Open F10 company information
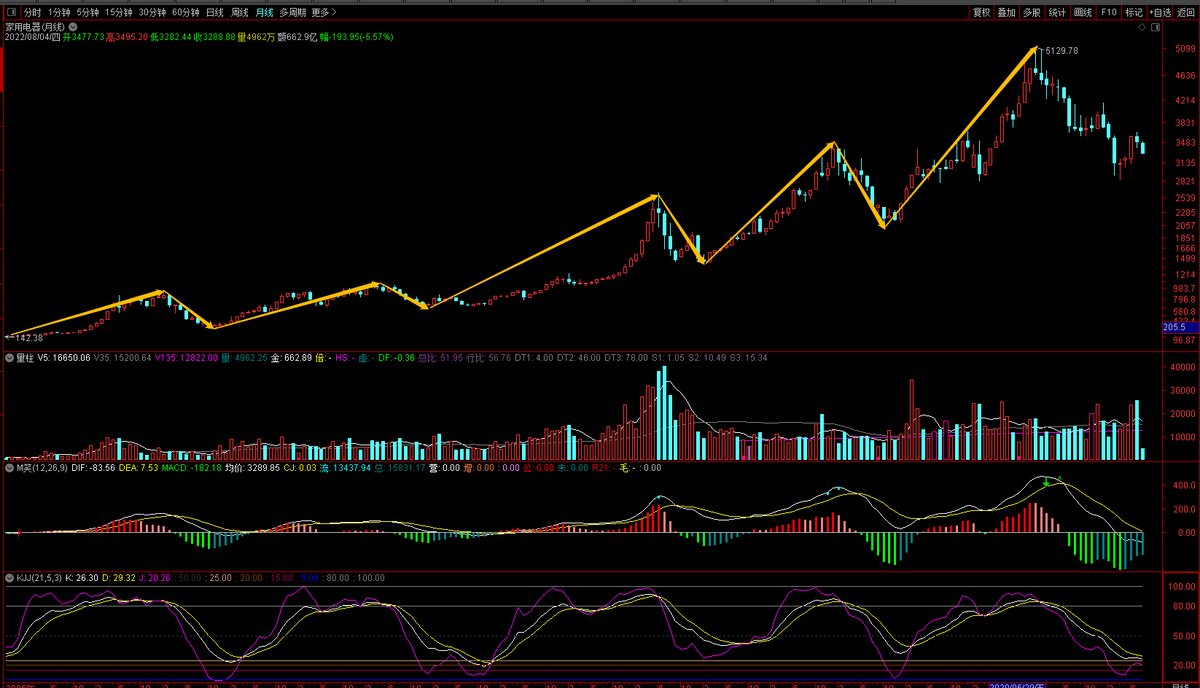The width and height of the screenshot is (1200, 688). click(x=1108, y=12)
